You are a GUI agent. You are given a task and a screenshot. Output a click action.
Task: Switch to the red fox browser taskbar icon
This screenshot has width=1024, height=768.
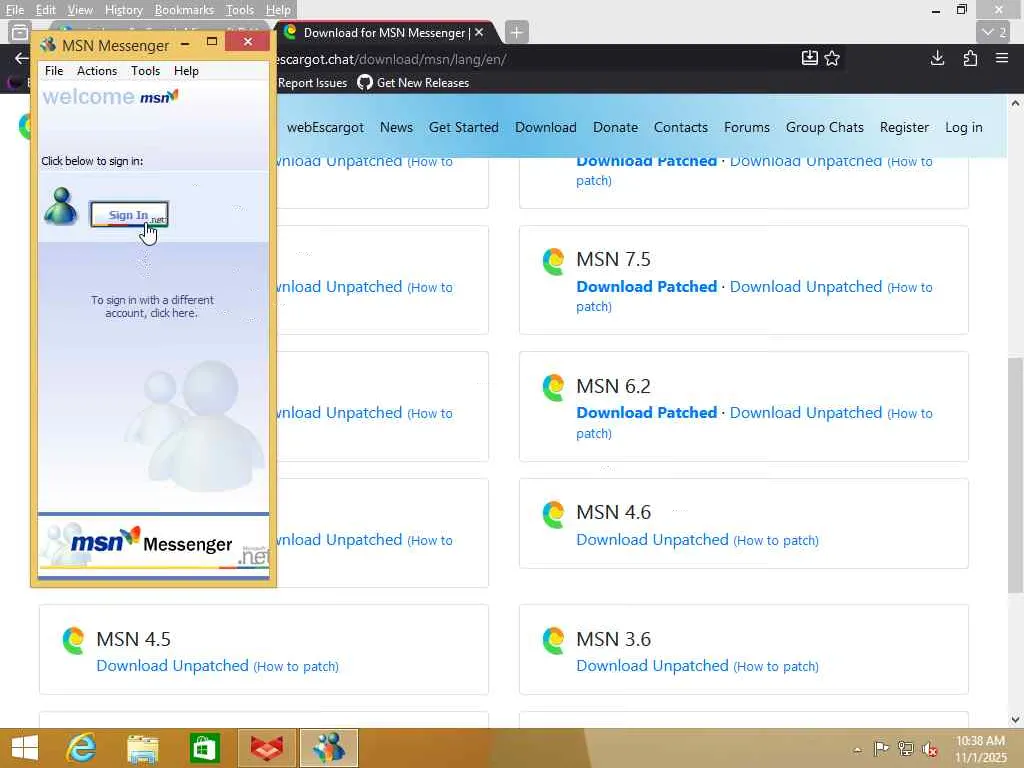266,748
